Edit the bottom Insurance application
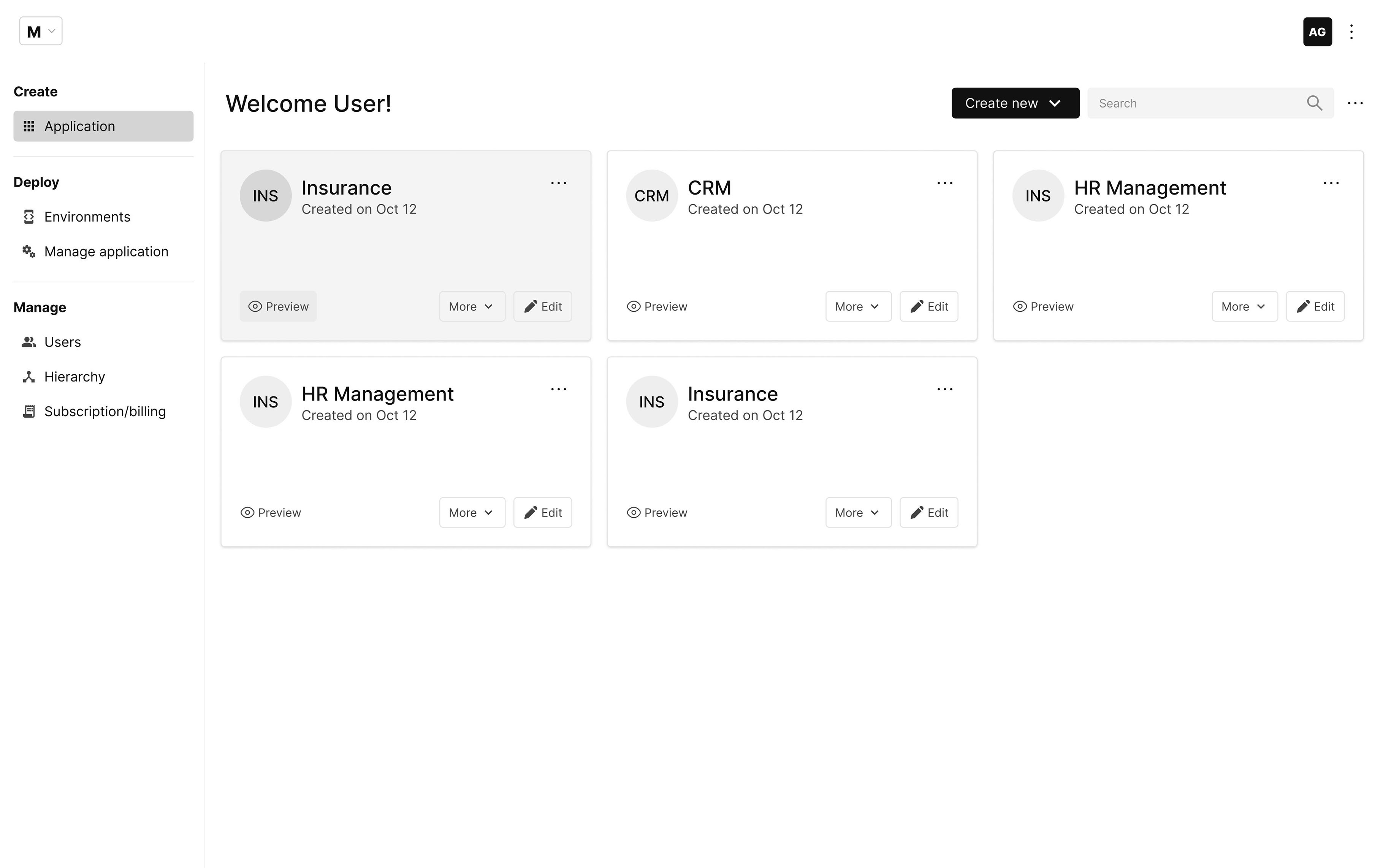Screen dimensions: 1391x868 (928, 512)
